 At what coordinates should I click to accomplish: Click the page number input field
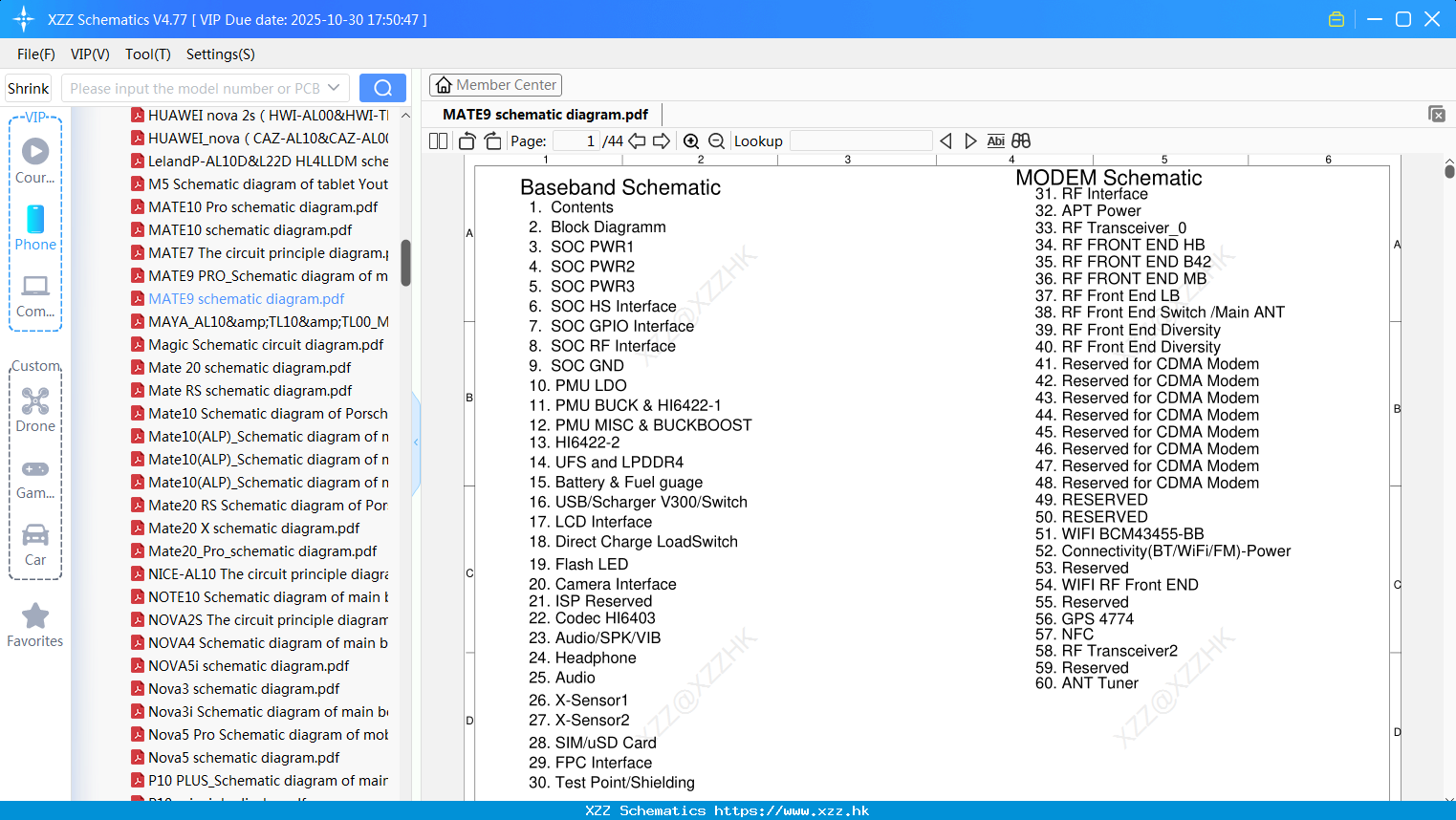pos(575,141)
